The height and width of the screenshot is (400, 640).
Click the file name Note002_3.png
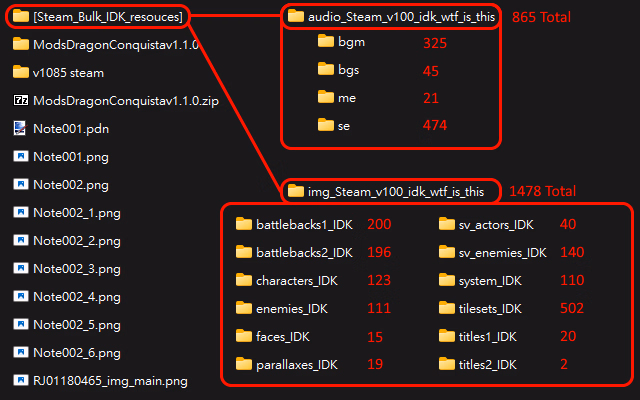[77, 269]
